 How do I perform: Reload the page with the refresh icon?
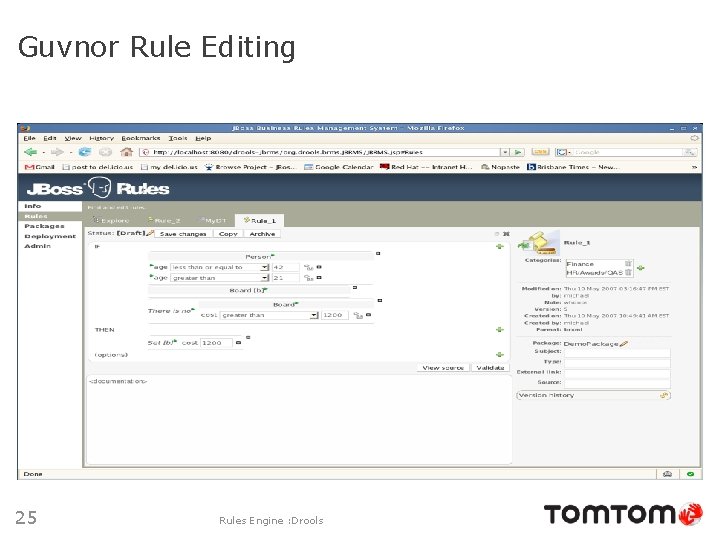(x=85, y=152)
